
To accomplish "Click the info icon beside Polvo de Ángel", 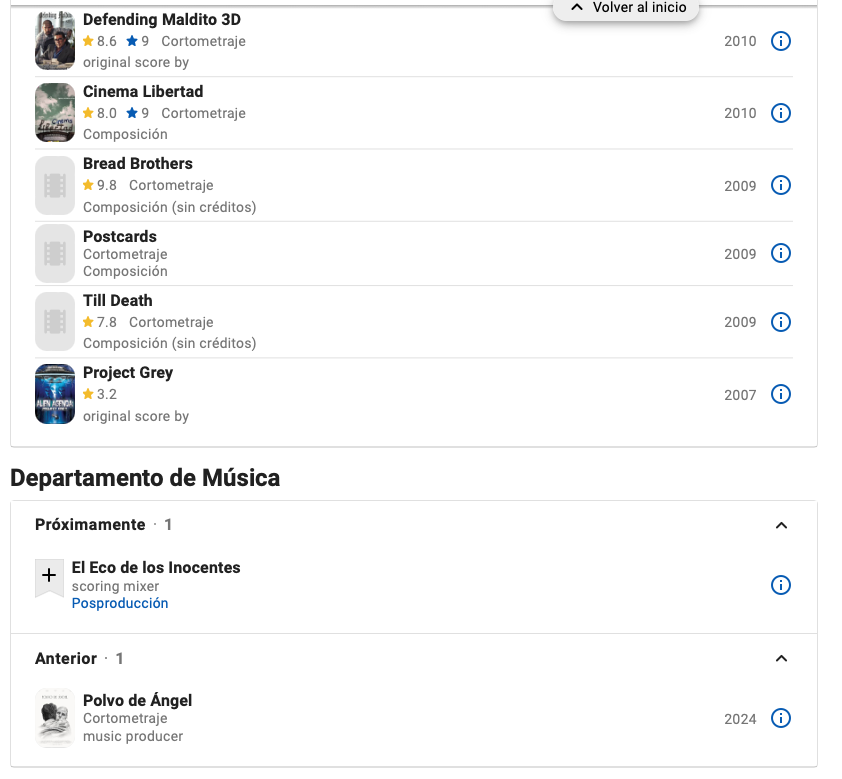I will click(781, 718).
